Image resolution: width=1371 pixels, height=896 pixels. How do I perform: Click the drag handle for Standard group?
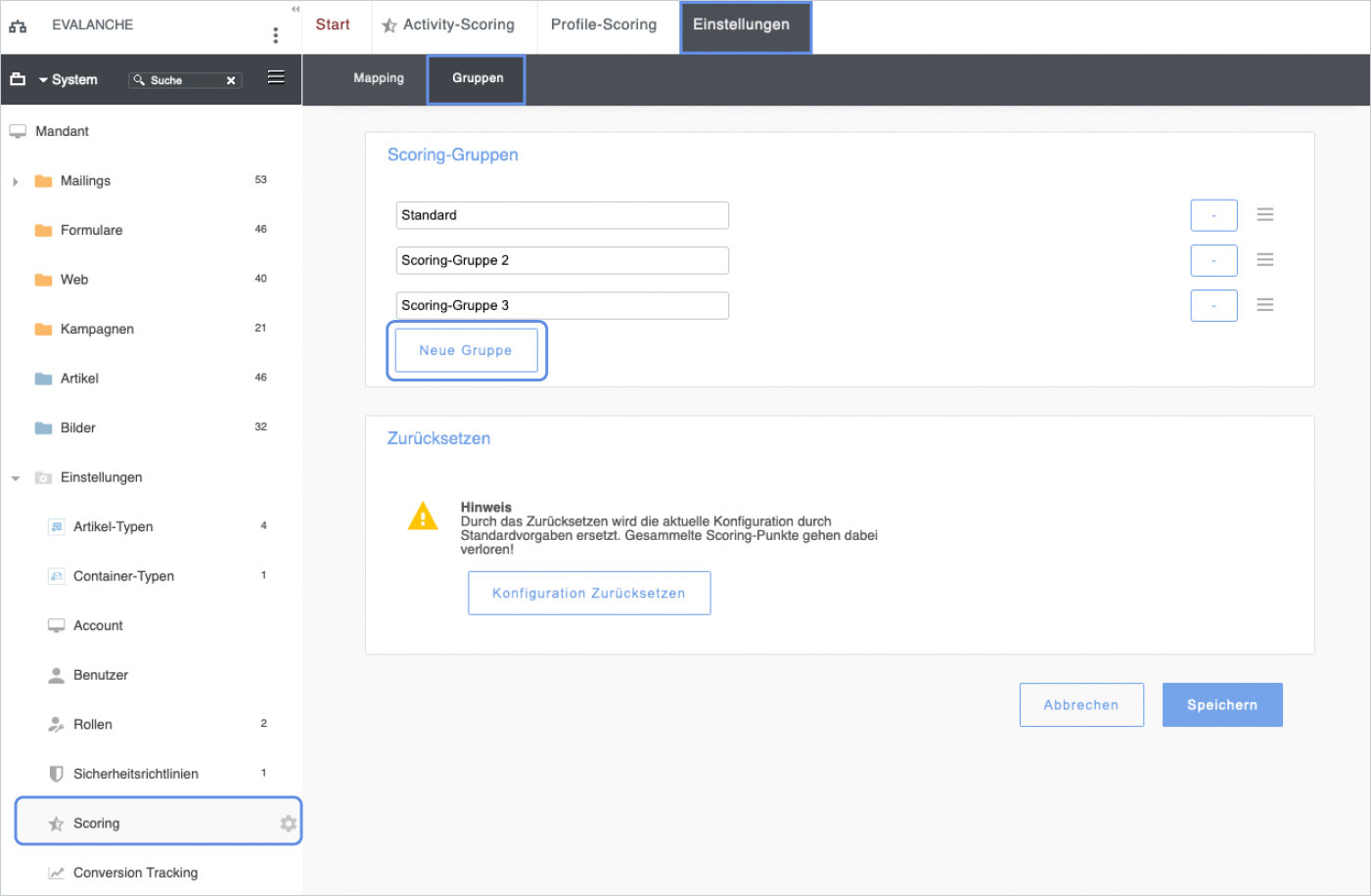click(1264, 214)
